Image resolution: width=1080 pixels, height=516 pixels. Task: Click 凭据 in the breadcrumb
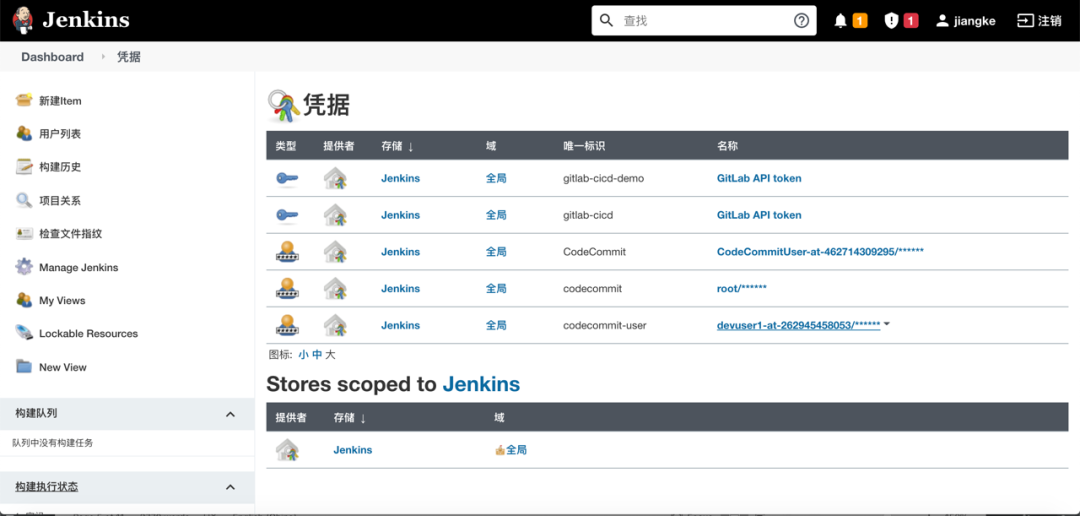129,57
